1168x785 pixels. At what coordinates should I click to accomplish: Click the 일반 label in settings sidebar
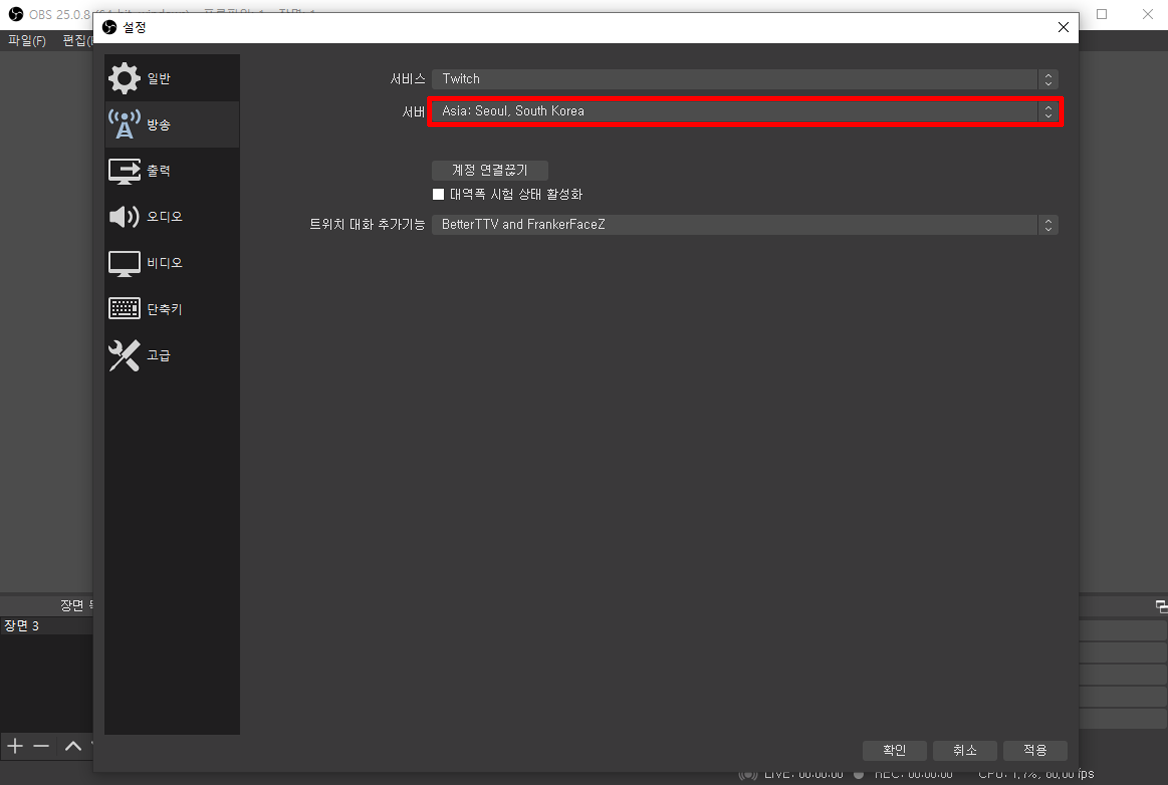pyautogui.click(x=159, y=78)
